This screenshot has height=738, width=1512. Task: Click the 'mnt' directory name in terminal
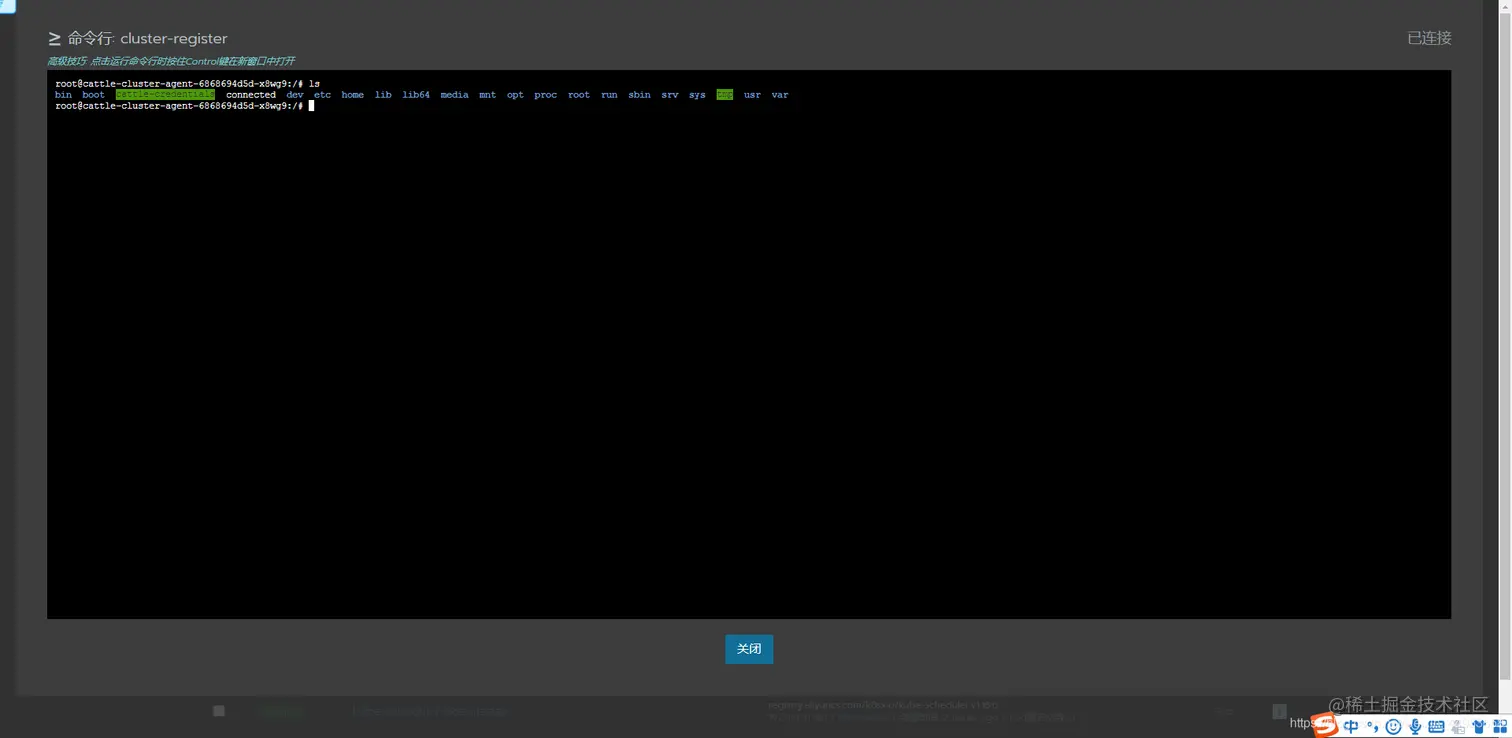[487, 95]
